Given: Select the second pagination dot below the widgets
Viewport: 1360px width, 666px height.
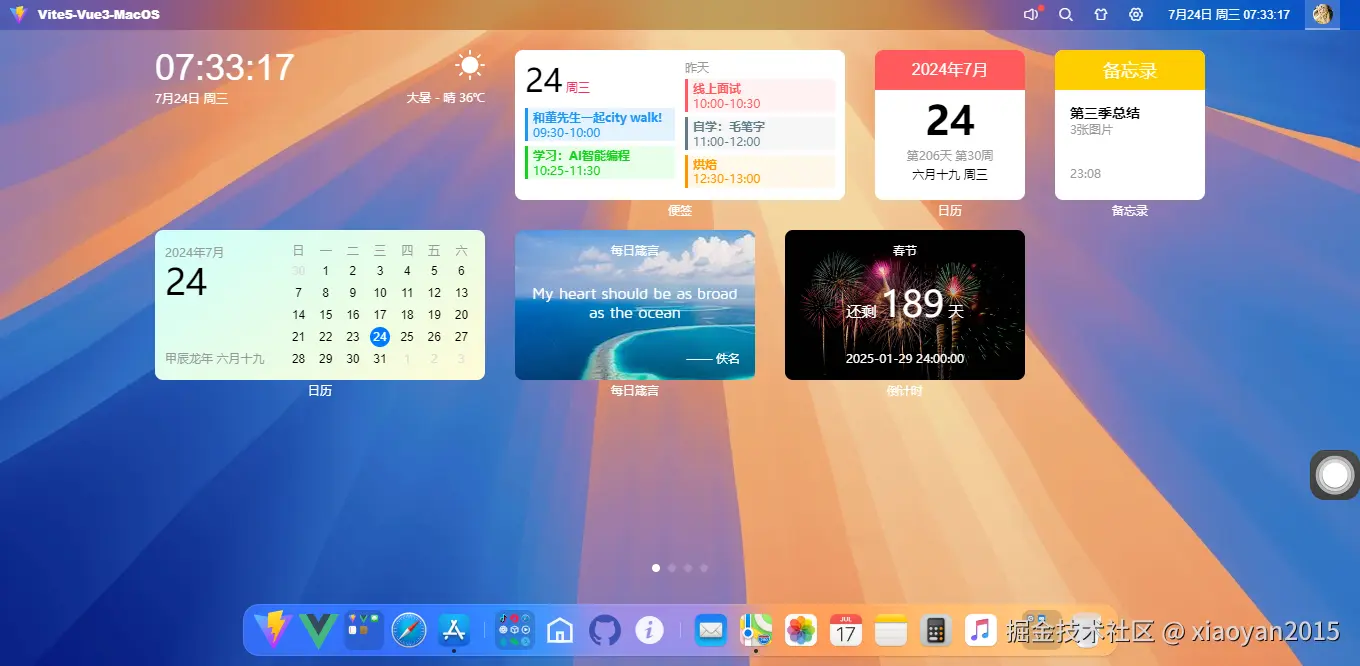Looking at the screenshot, I should pos(672,567).
